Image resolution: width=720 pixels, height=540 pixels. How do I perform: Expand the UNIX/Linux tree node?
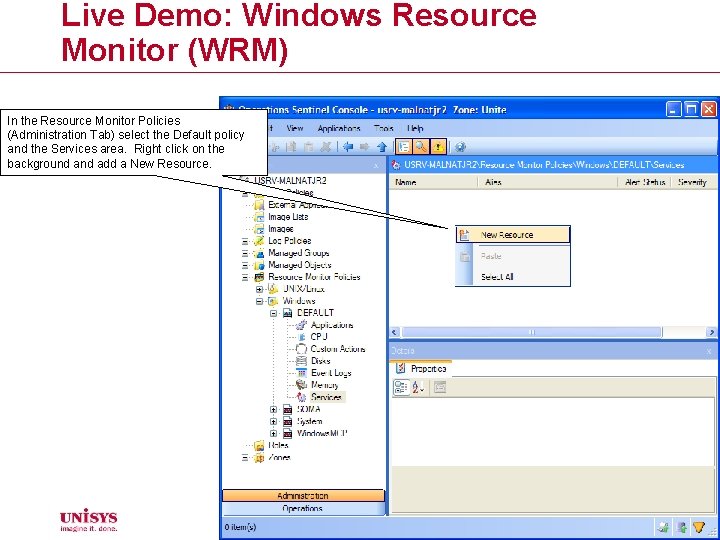click(x=259, y=289)
